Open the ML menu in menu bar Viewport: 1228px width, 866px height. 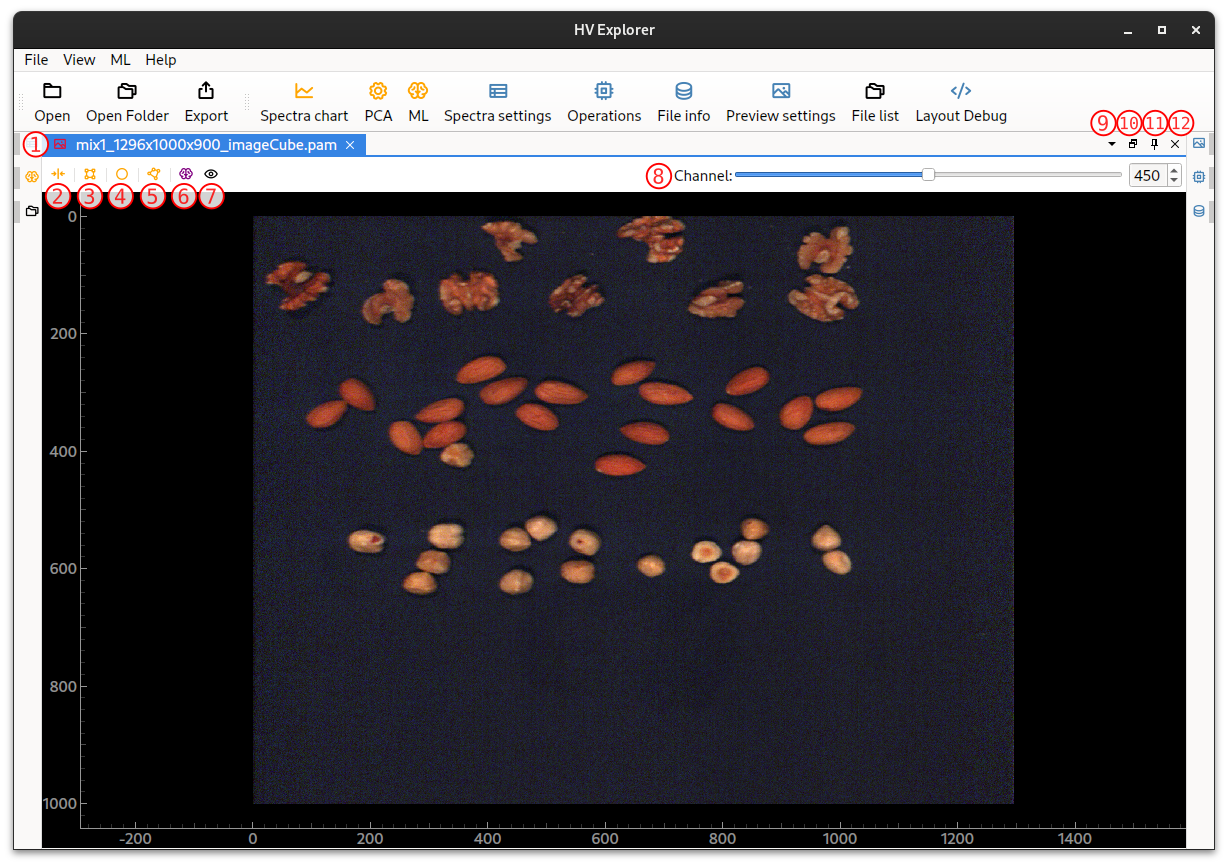click(120, 59)
